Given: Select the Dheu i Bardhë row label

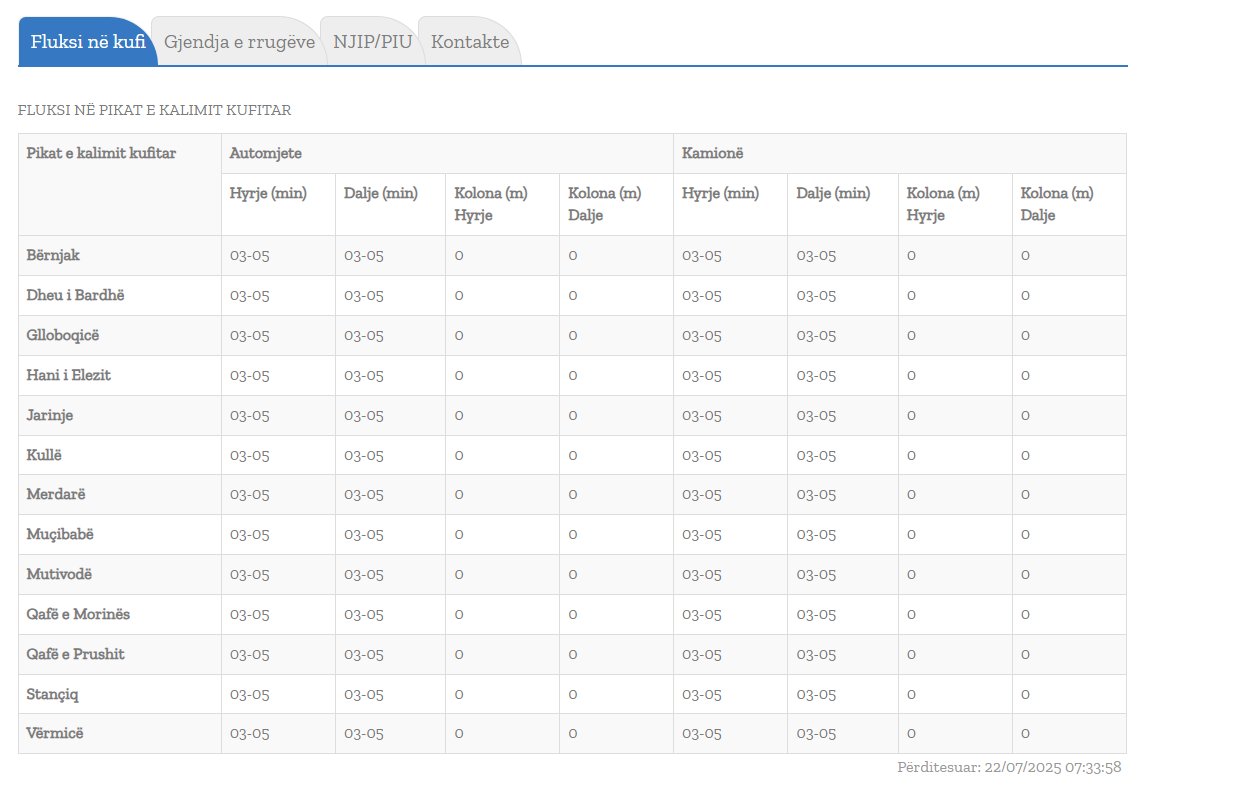Looking at the screenshot, I should pos(75,295).
